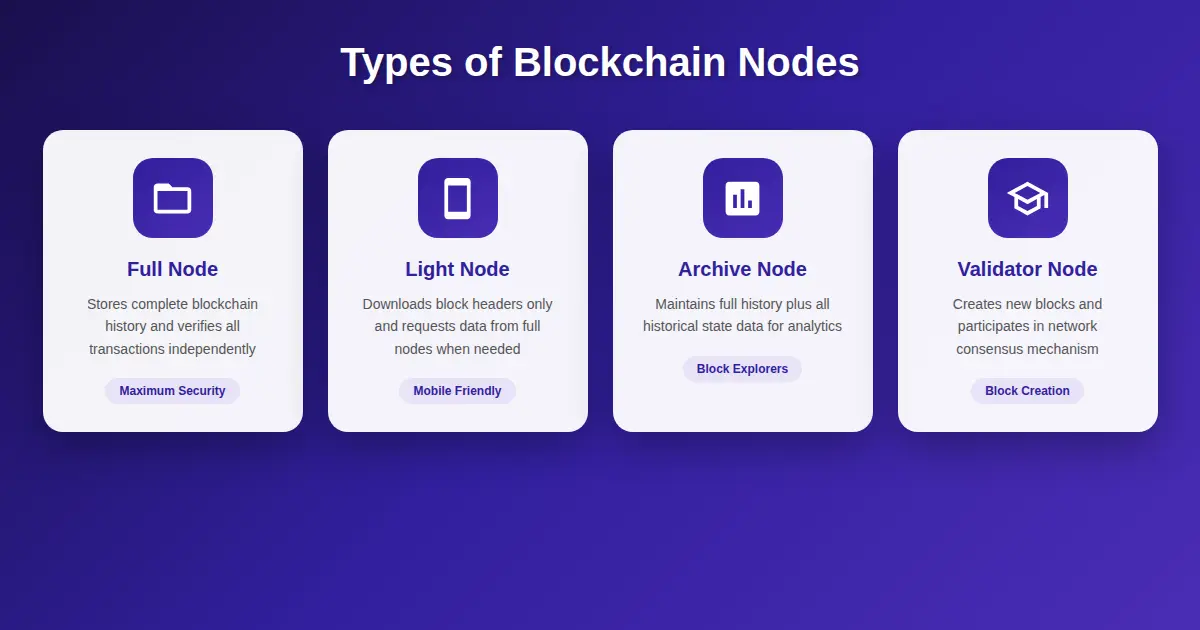This screenshot has height=630, width=1200.
Task: Select the Full Node description text
Action: pos(172,326)
